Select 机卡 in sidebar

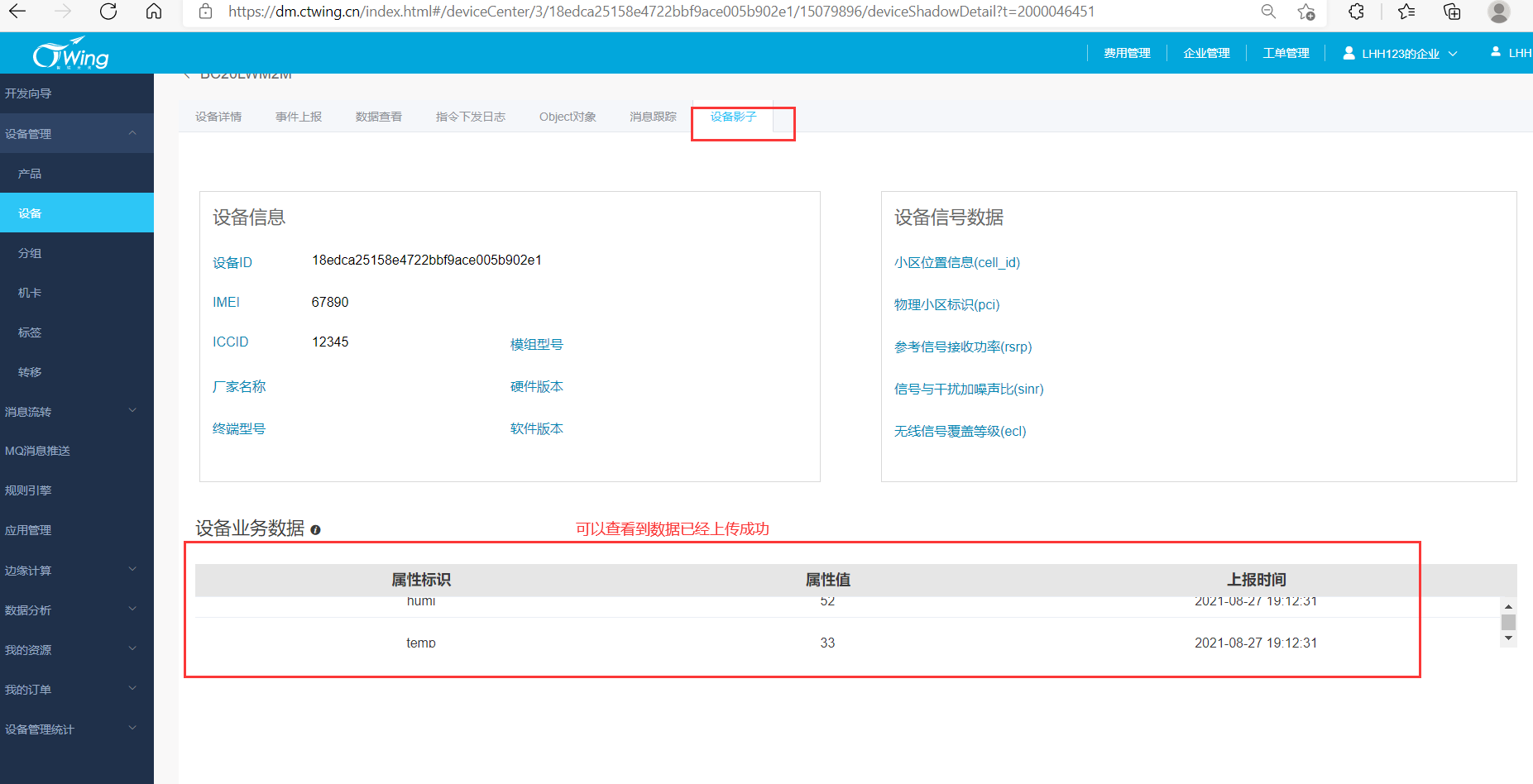tap(77, 293)
